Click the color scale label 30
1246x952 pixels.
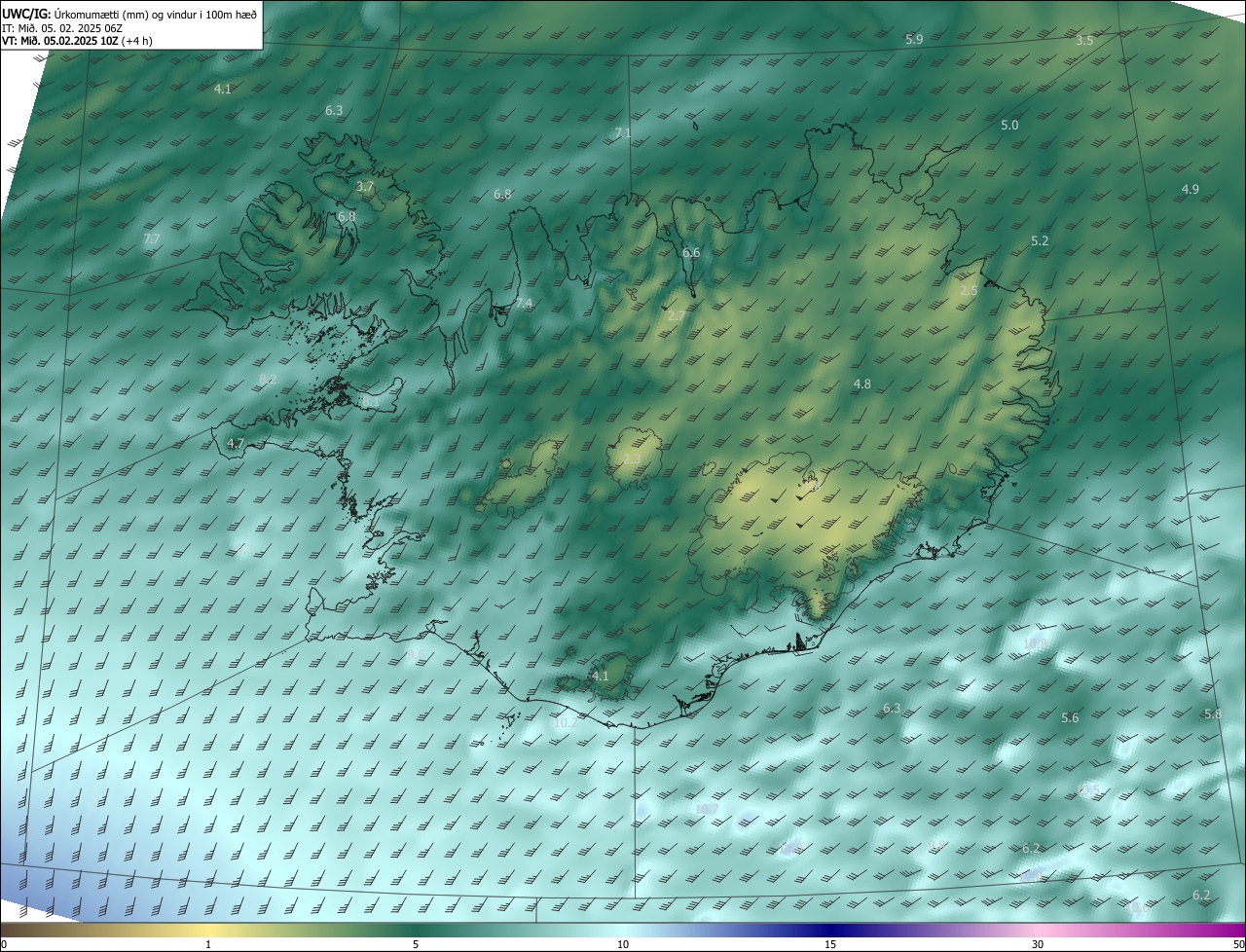(x=1038, y=944)
